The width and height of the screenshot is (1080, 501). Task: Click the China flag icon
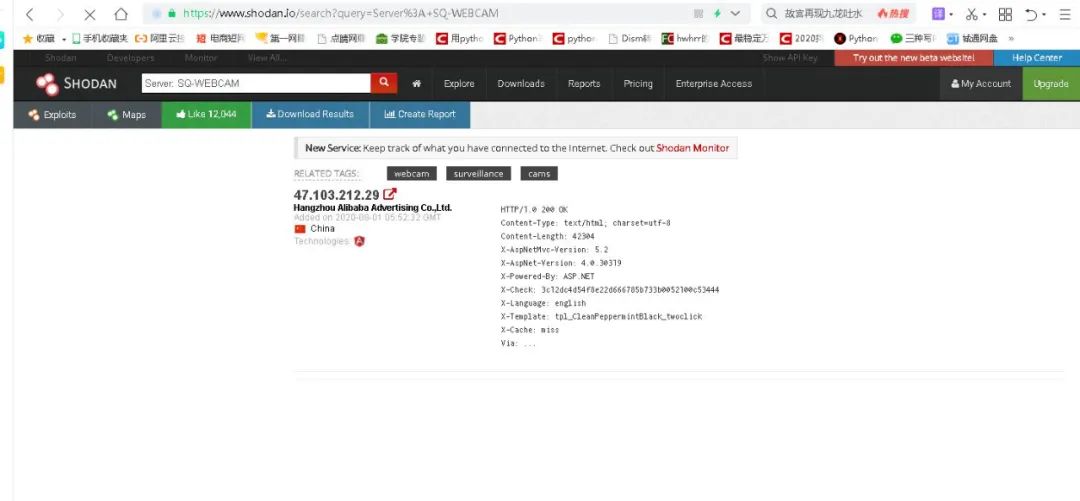(300, 229)
